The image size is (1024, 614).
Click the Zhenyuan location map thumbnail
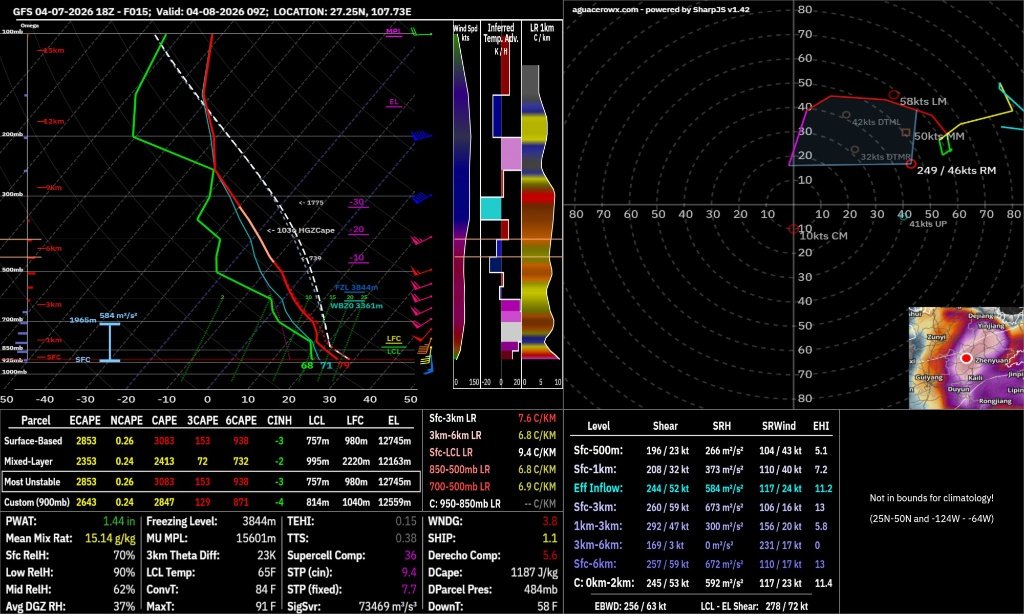[966, 358]
